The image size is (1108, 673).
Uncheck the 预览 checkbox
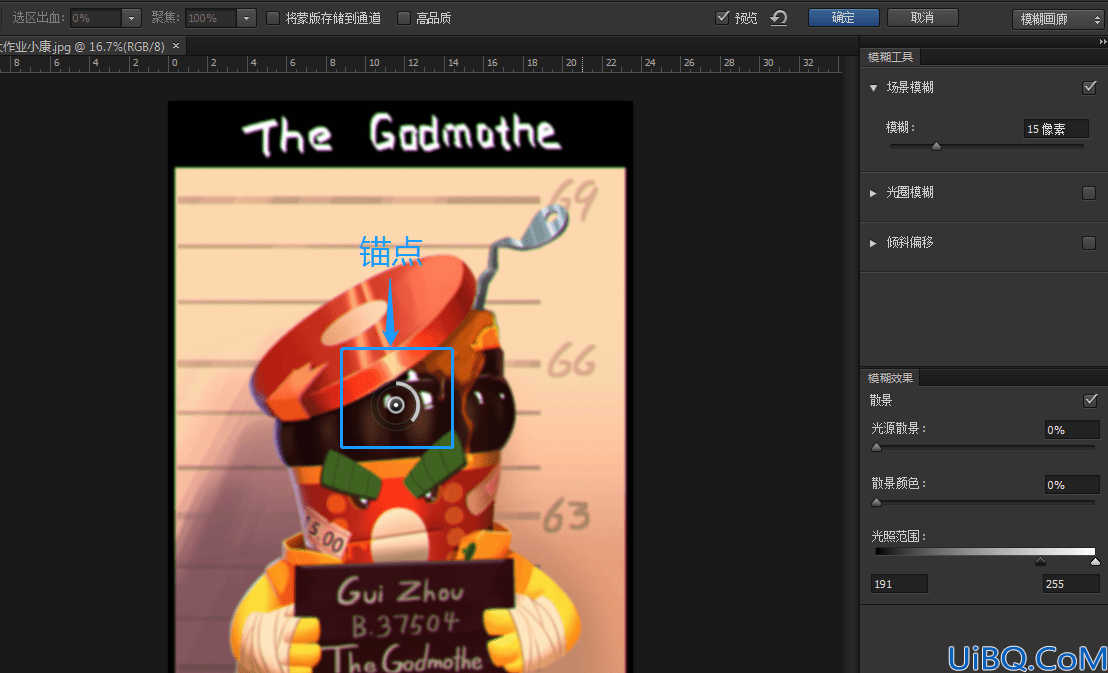click(722, 18)
